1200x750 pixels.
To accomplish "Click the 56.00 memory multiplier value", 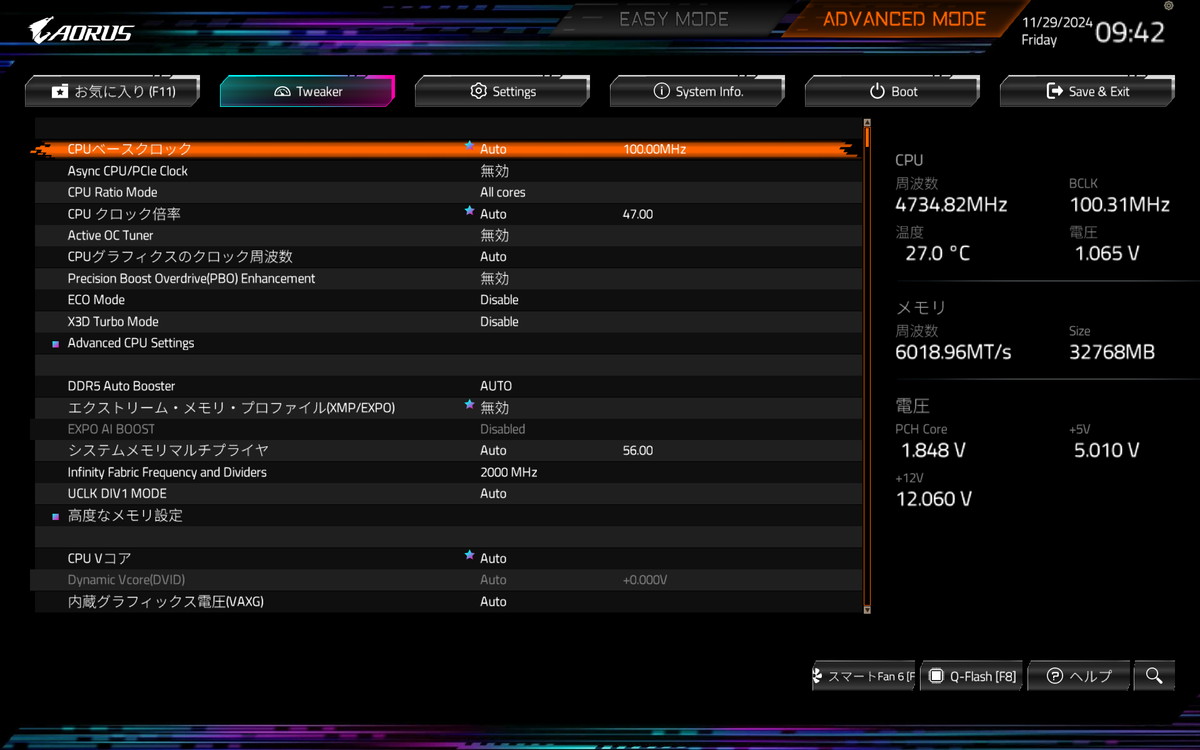I will (x=637, y=451).
